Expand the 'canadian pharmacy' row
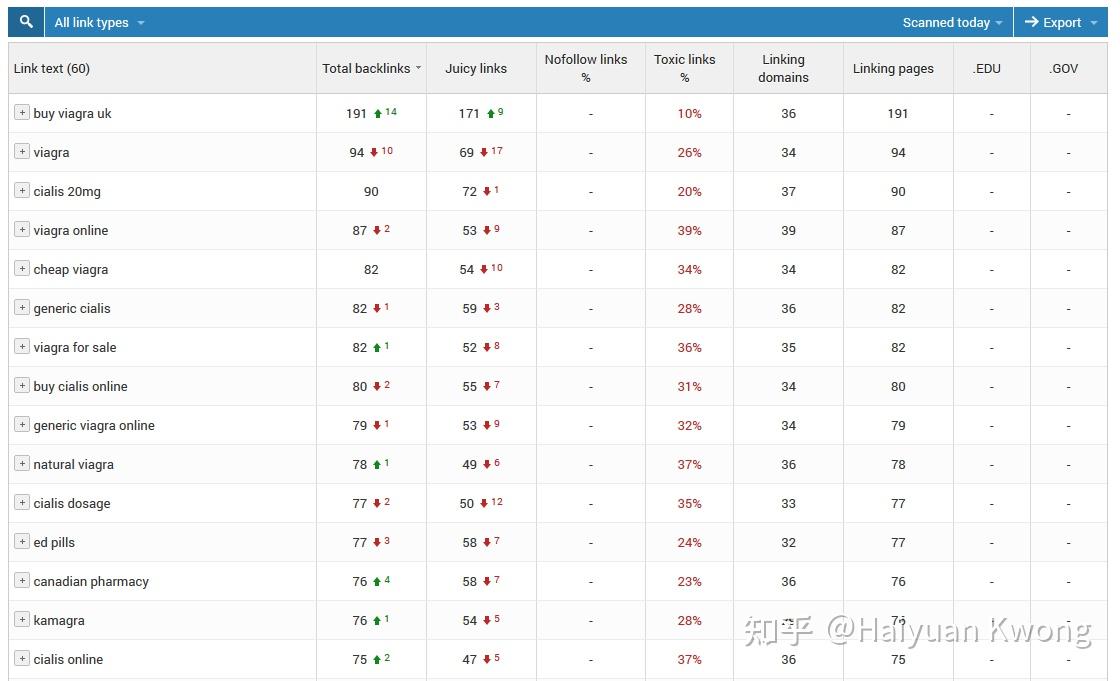The image size is (1120, 681). 22,581
